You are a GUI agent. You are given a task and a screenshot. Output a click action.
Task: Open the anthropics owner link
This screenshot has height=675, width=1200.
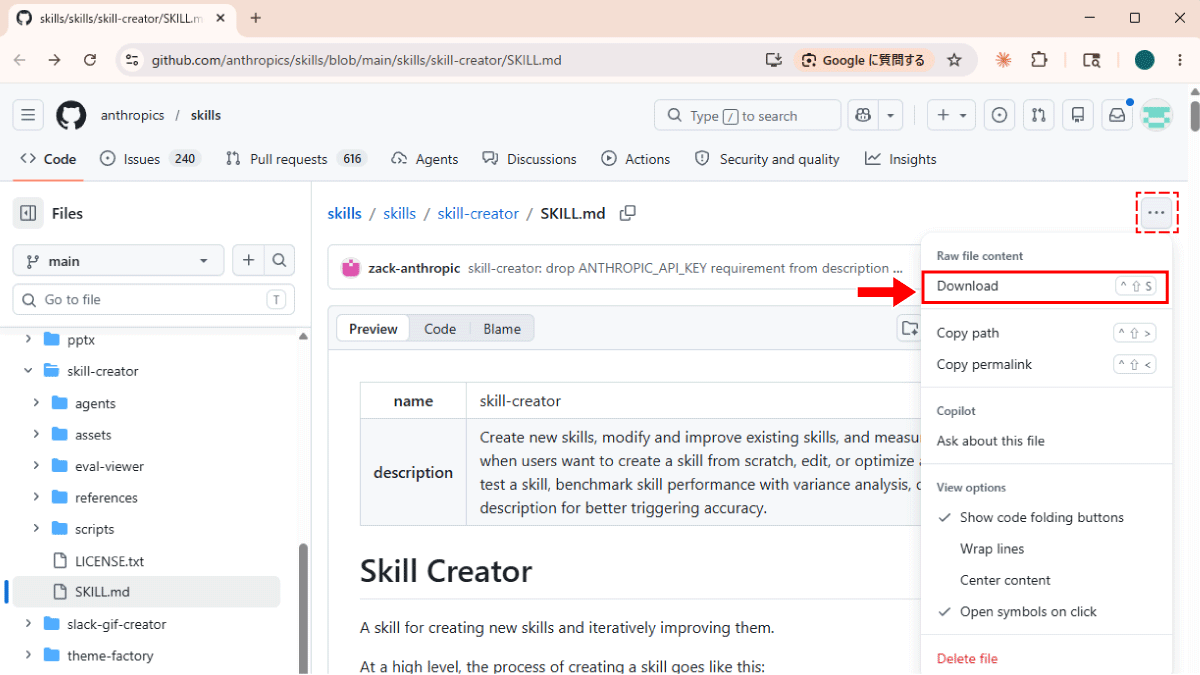coord(132,115)
